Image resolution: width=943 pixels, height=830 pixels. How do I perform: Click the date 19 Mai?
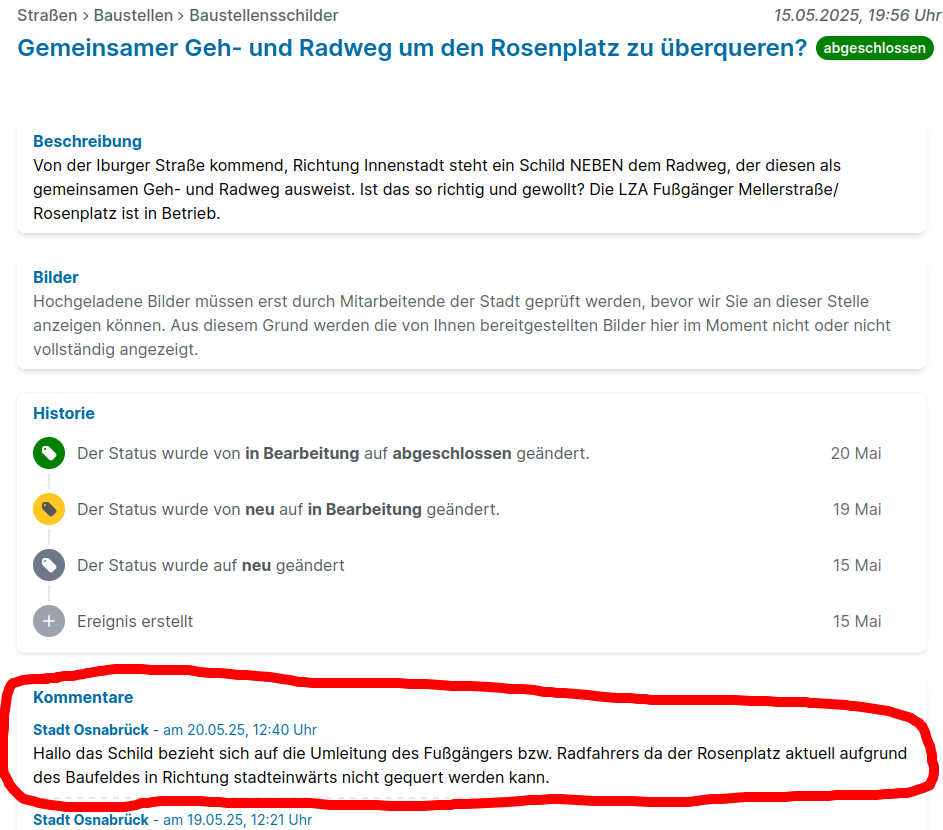[856, 509]
